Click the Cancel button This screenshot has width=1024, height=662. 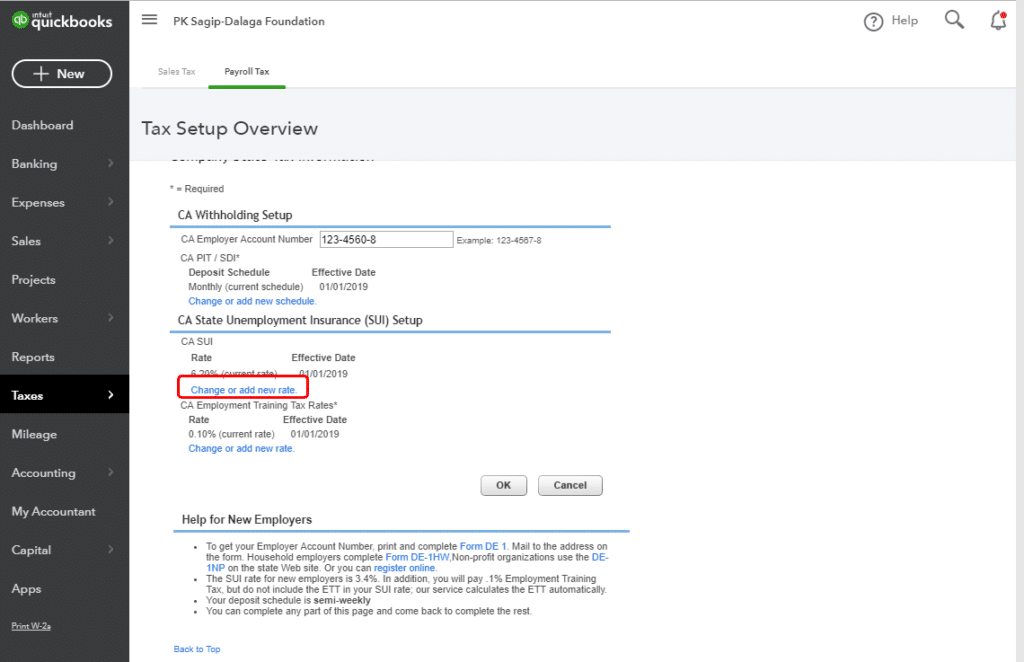(x=570, y=485)
